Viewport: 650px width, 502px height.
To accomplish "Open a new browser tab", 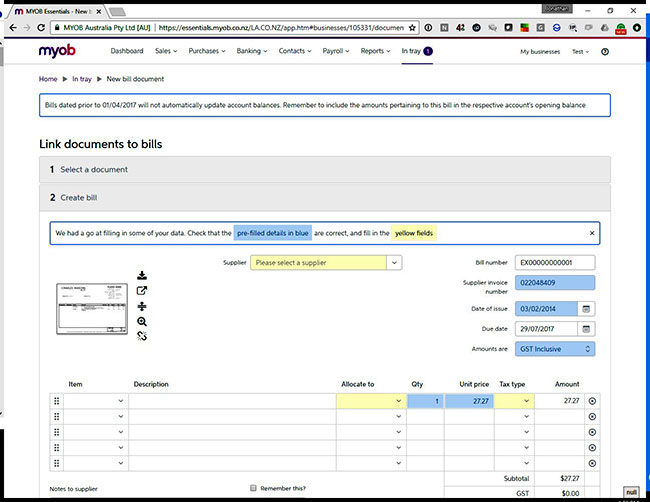I will click(x=117, y=12).
